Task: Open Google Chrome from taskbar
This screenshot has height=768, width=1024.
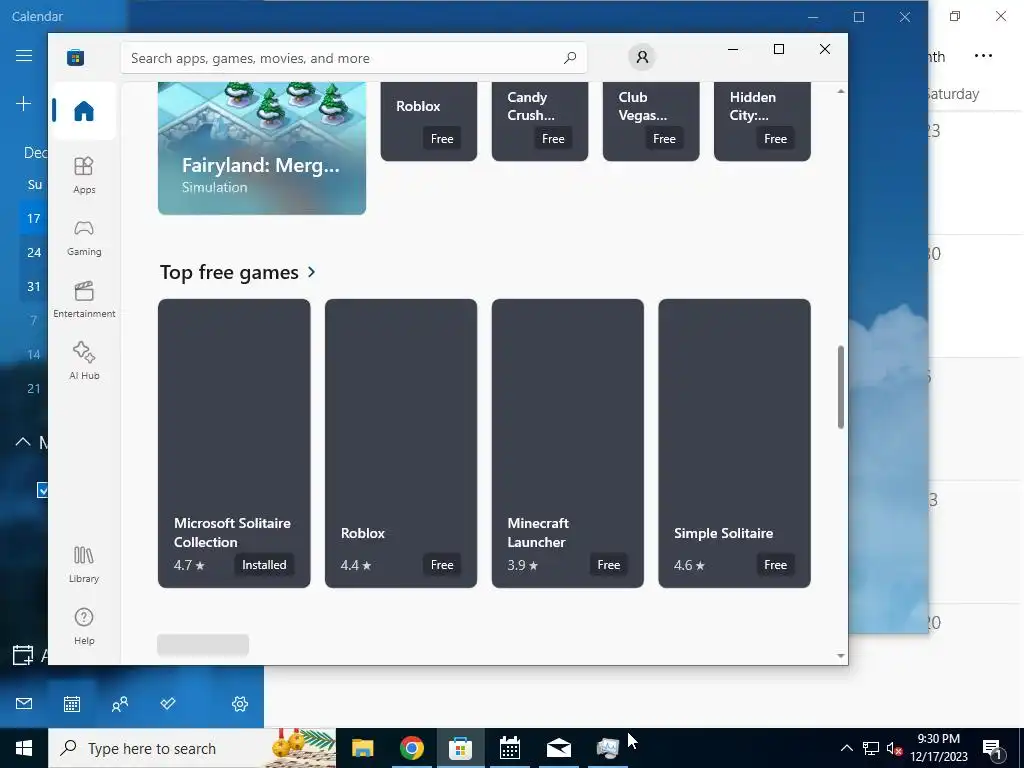Action: coord(411,748)
